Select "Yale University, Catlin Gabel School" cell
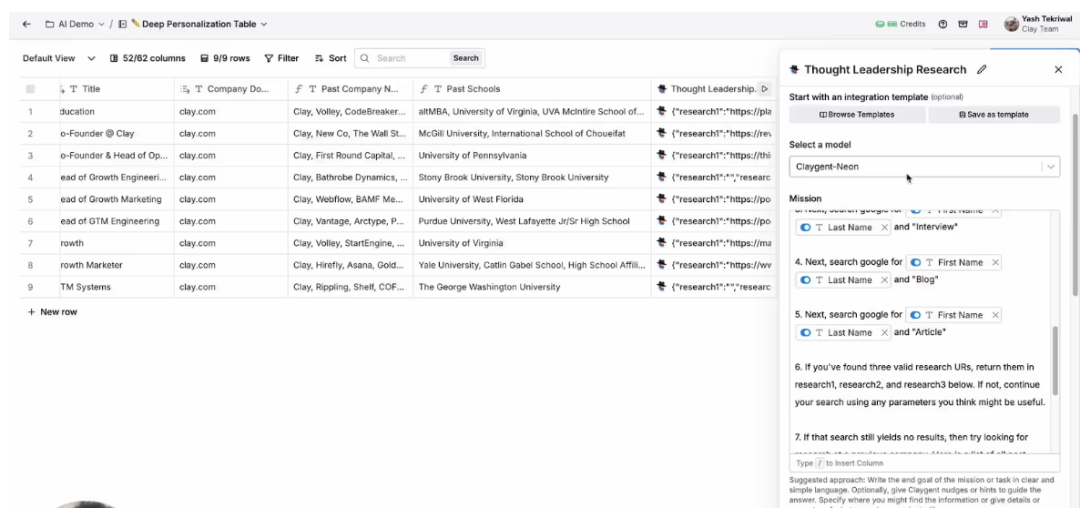1080x508 pixels. (x=532, y=265)
